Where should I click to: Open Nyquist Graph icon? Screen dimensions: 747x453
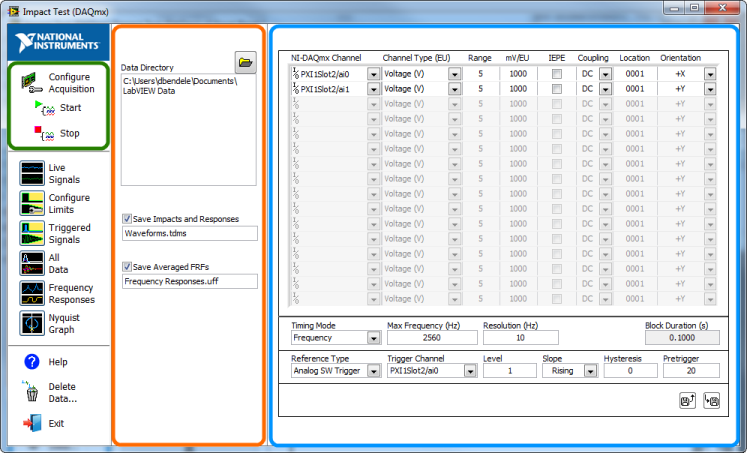32,323
